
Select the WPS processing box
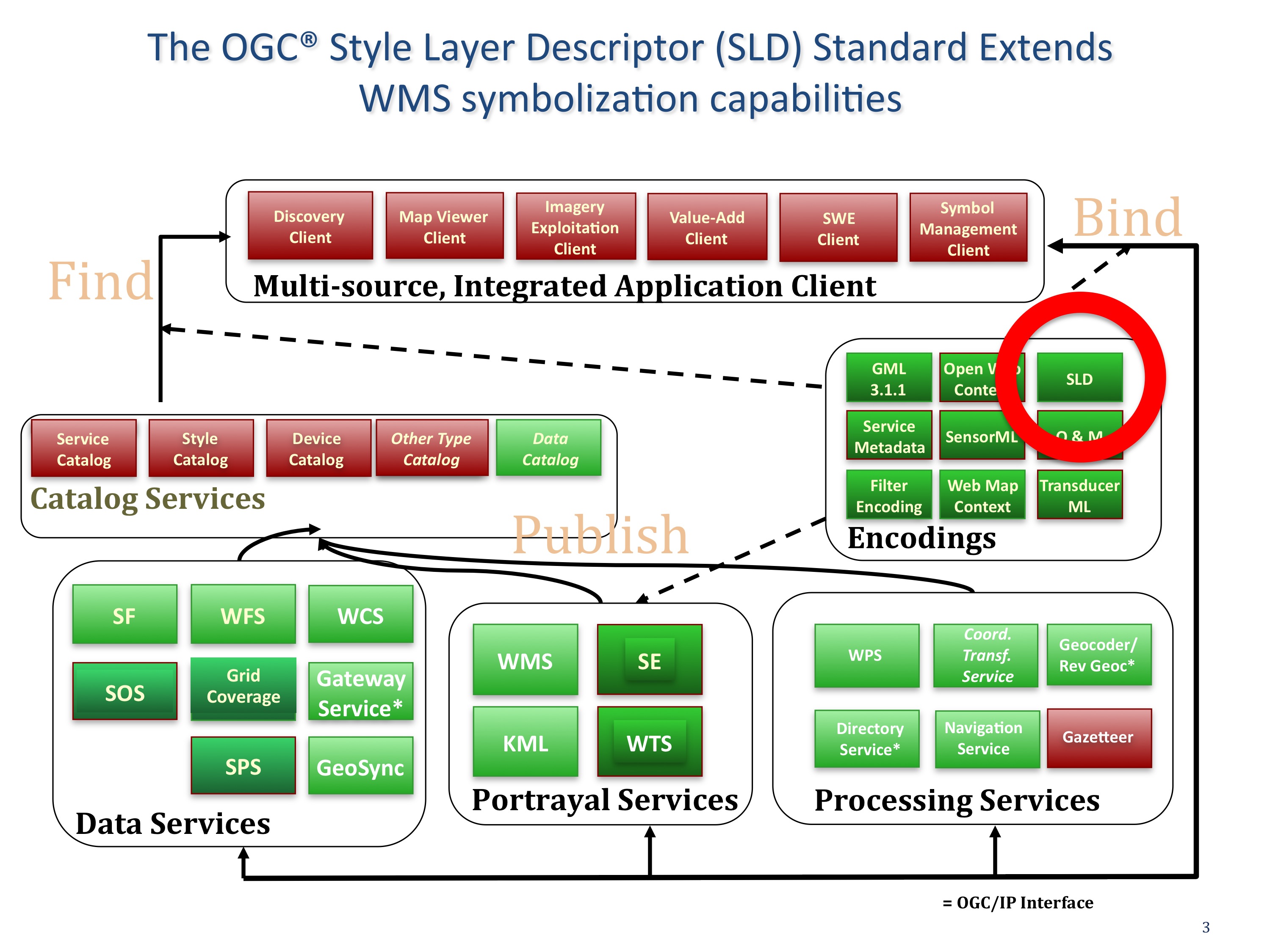pos(866,655)
